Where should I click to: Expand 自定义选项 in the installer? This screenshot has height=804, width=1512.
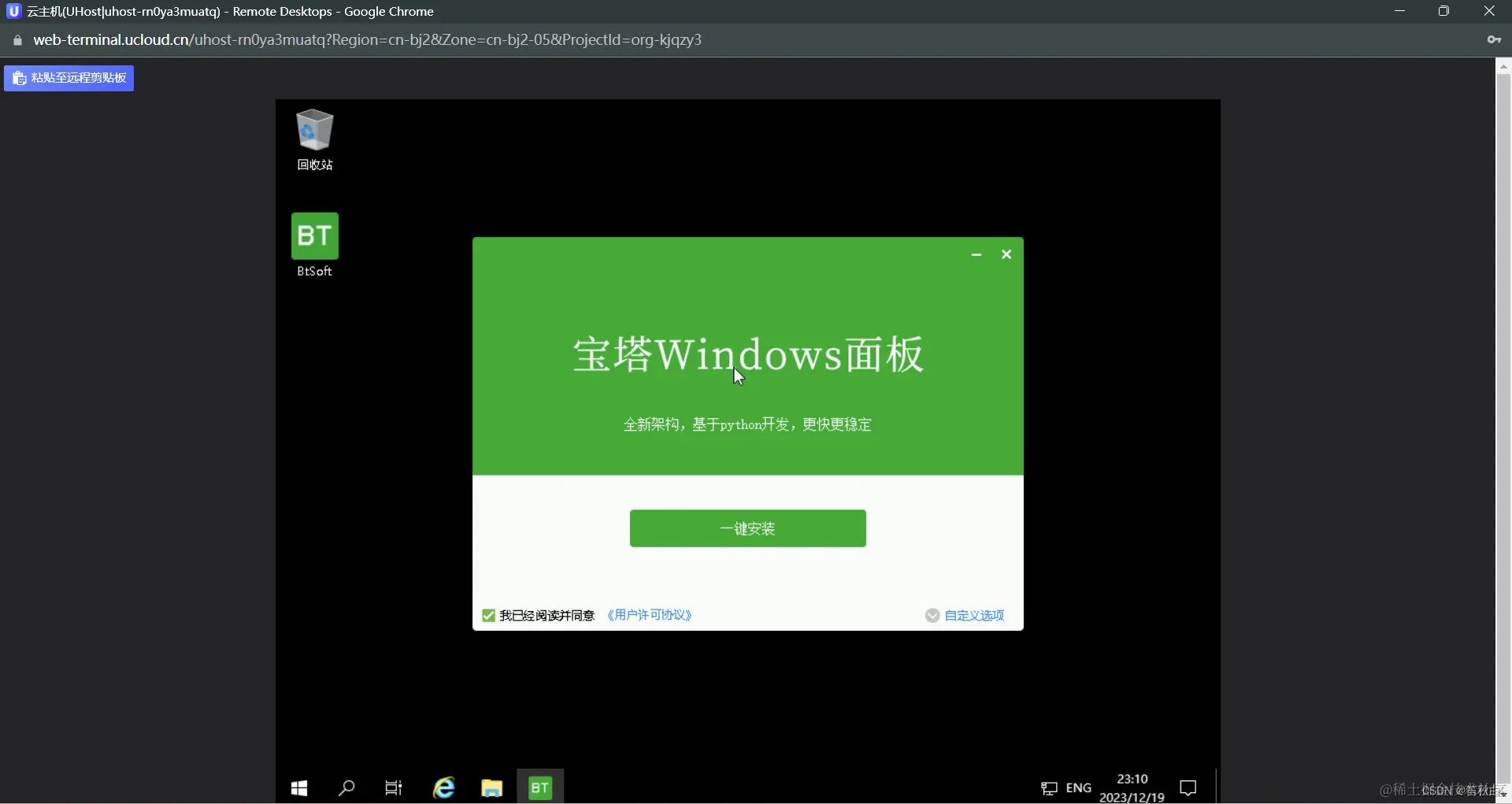(x=975, y=616)
